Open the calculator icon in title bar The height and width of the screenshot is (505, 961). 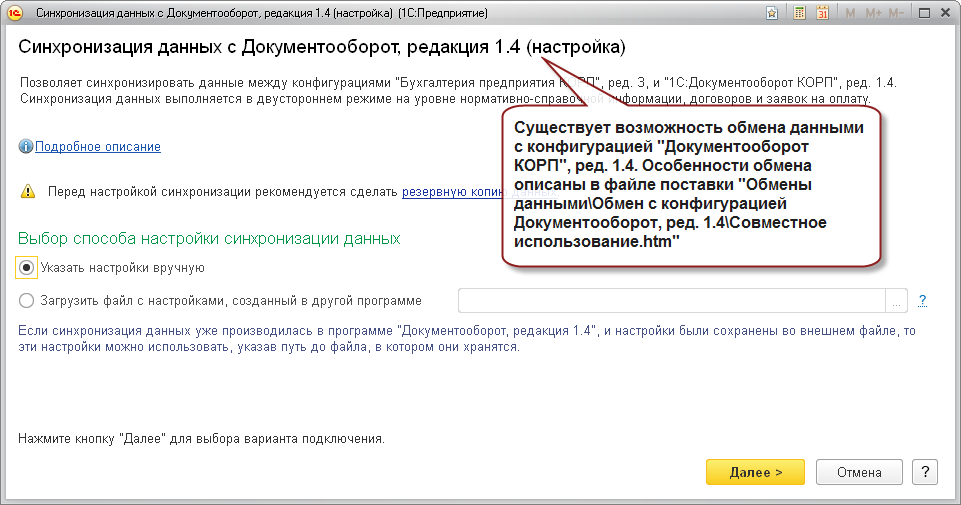[799, 13]
